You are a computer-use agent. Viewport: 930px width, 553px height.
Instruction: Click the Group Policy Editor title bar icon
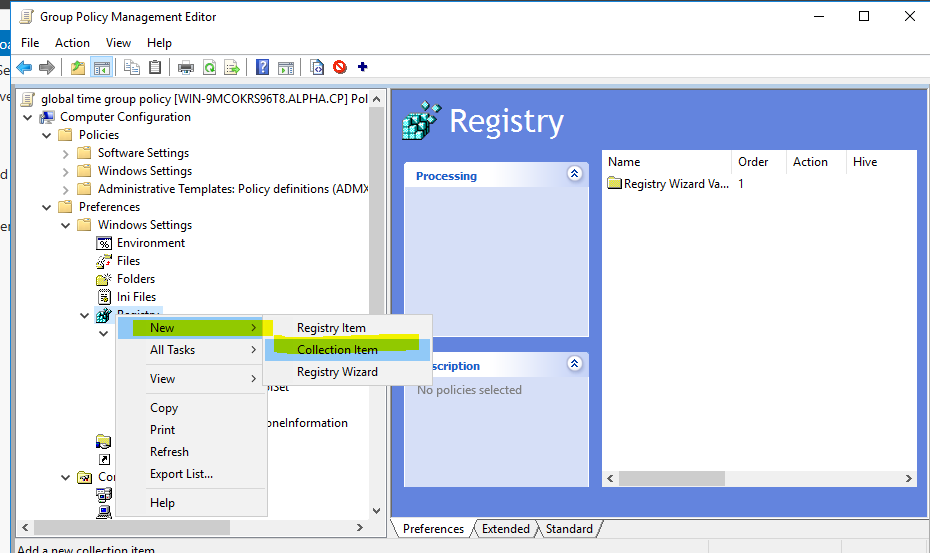click(27, 16)
